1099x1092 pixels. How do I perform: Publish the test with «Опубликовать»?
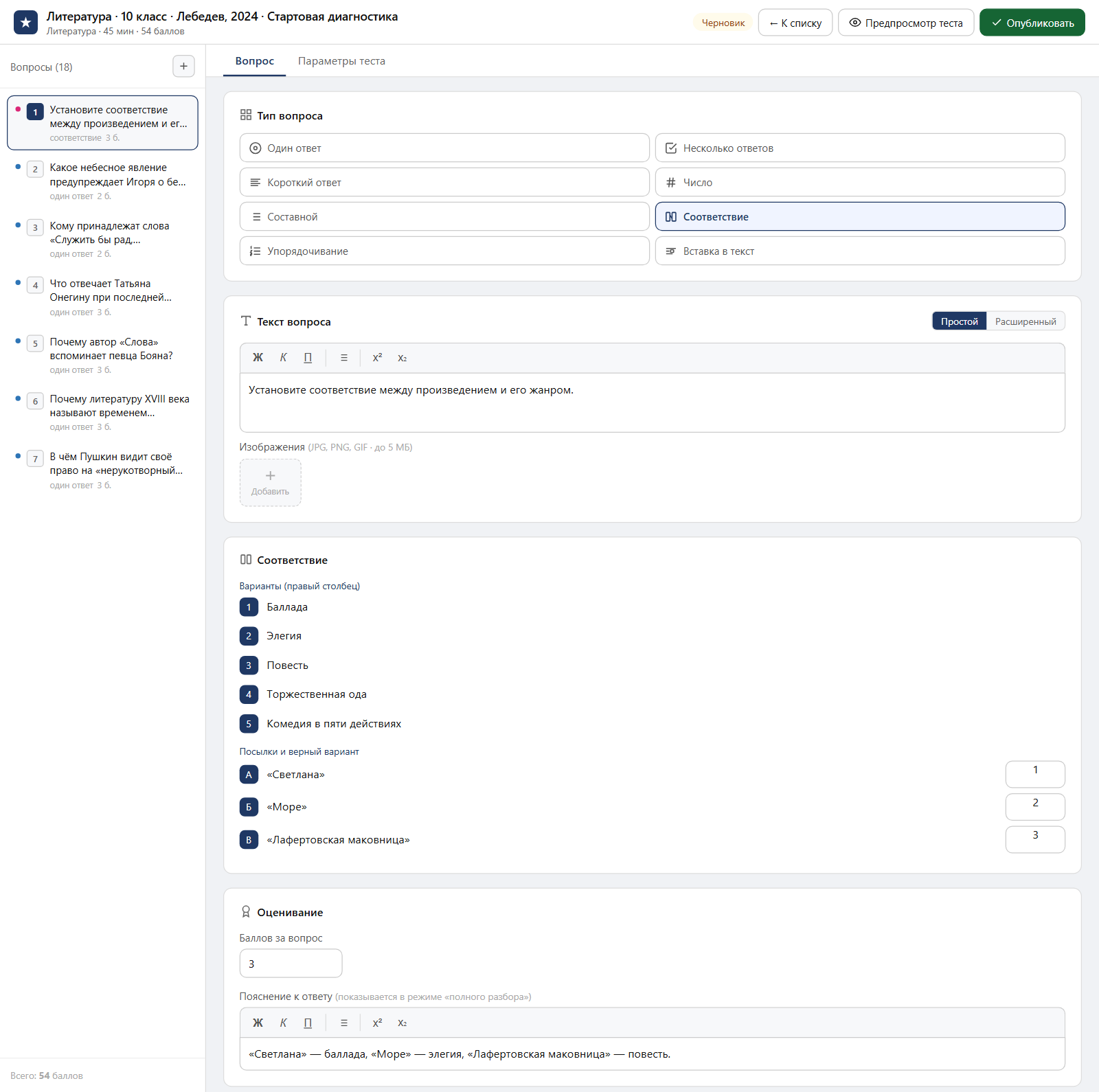[1032, 23]
